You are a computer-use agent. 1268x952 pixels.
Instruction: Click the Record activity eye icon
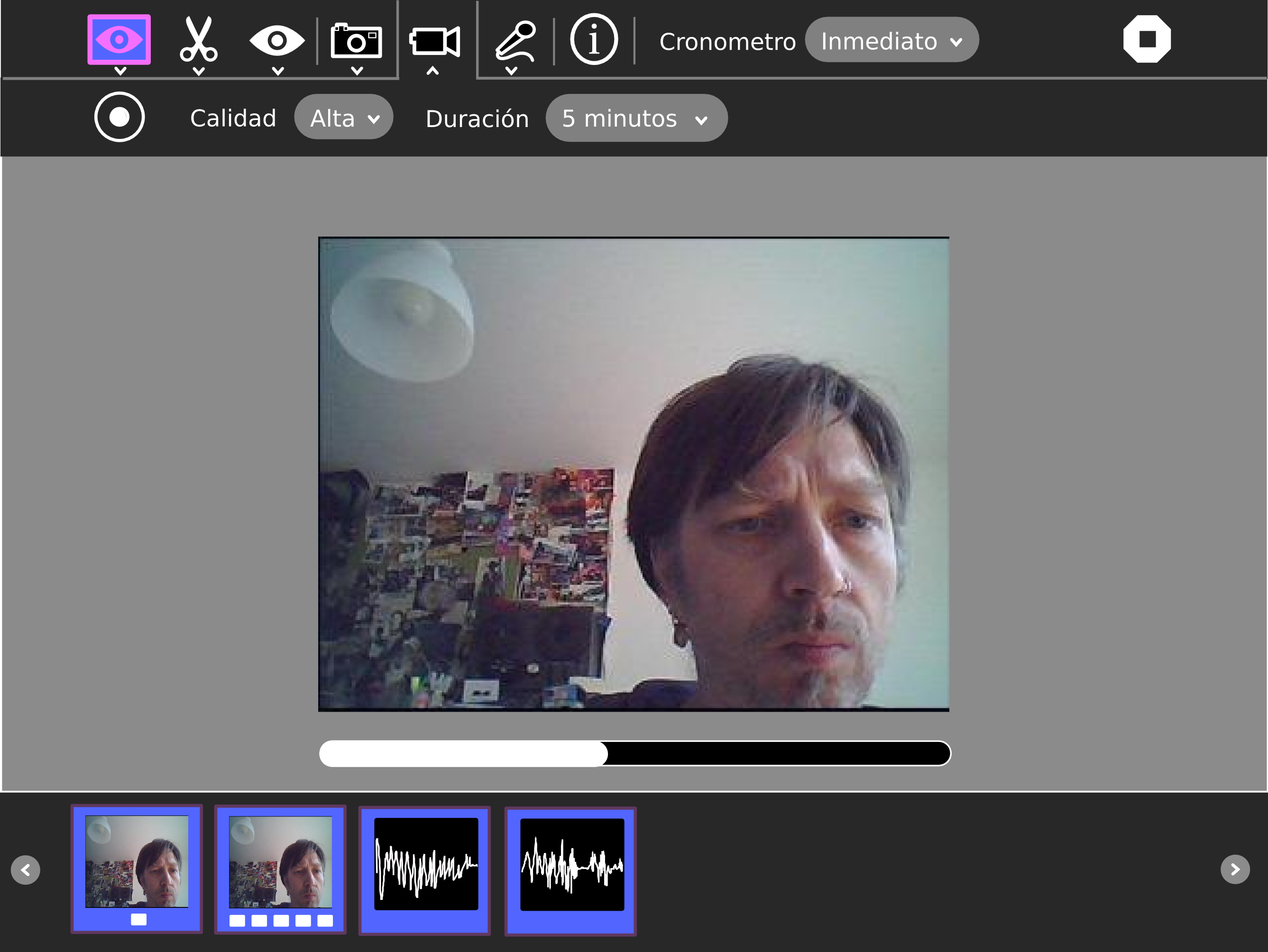(x=119, y=39)
